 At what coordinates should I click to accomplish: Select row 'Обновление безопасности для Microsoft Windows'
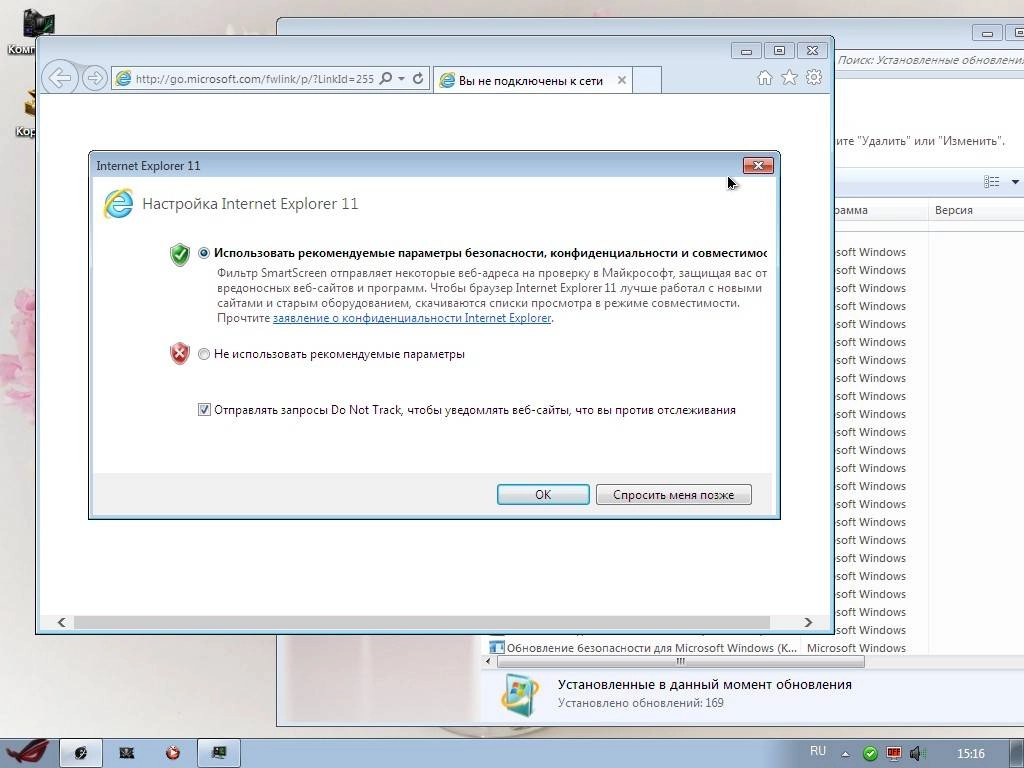click(x=651, y=648)
